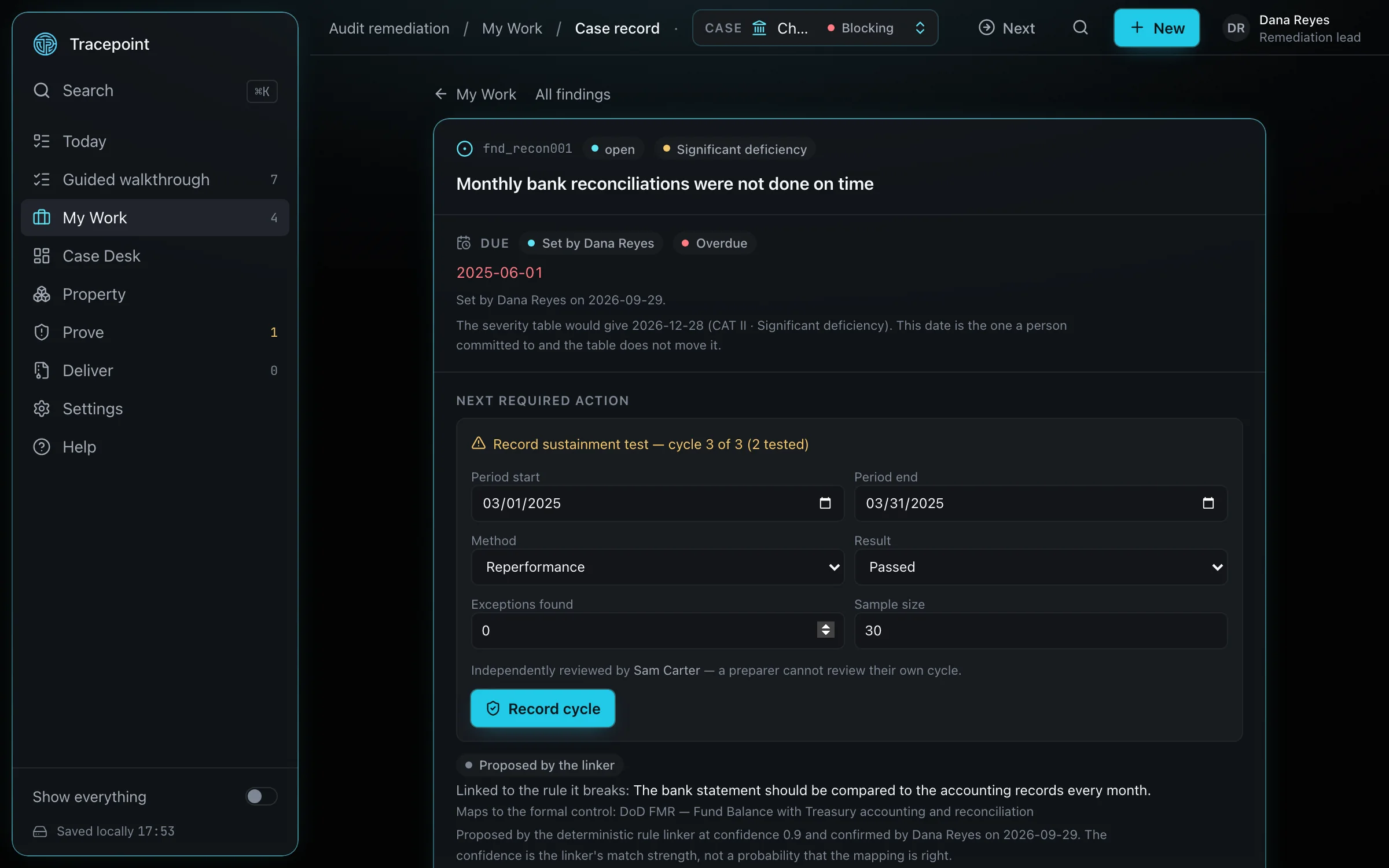
Task: Click the Record cycle button
Action: 542,708
